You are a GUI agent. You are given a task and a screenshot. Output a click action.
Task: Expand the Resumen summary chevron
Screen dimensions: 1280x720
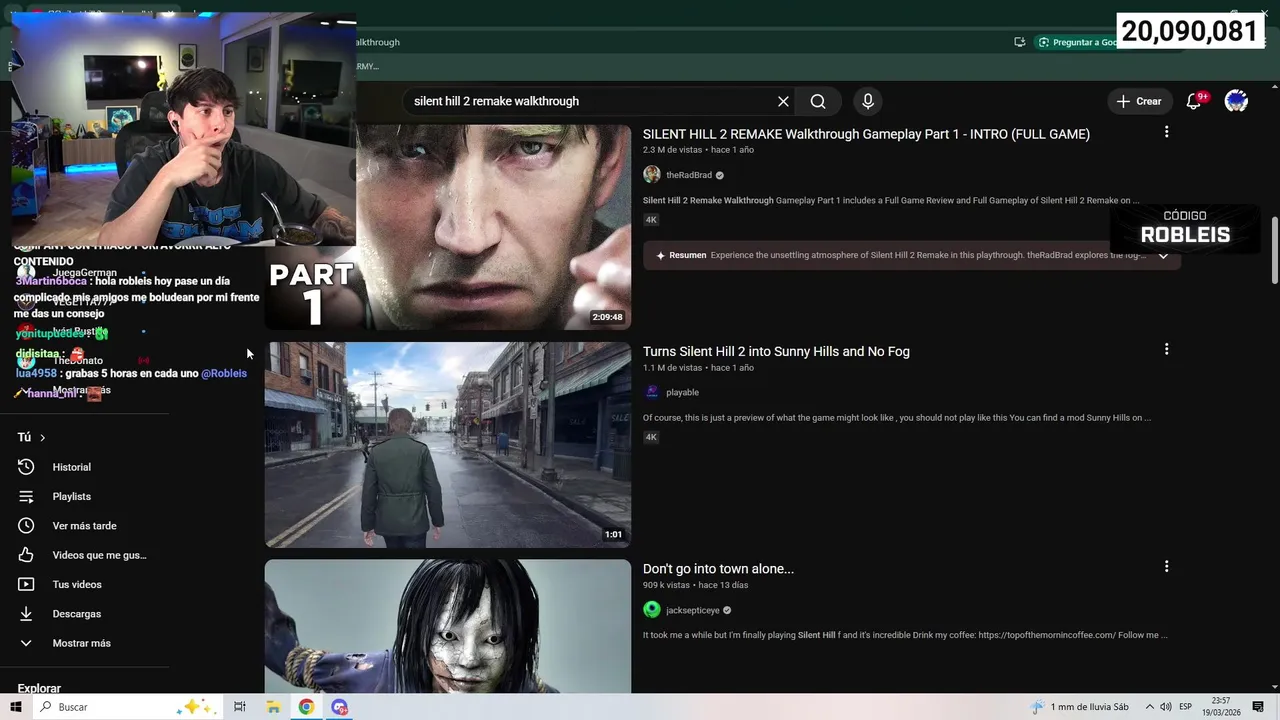[x=1163, y=255]
